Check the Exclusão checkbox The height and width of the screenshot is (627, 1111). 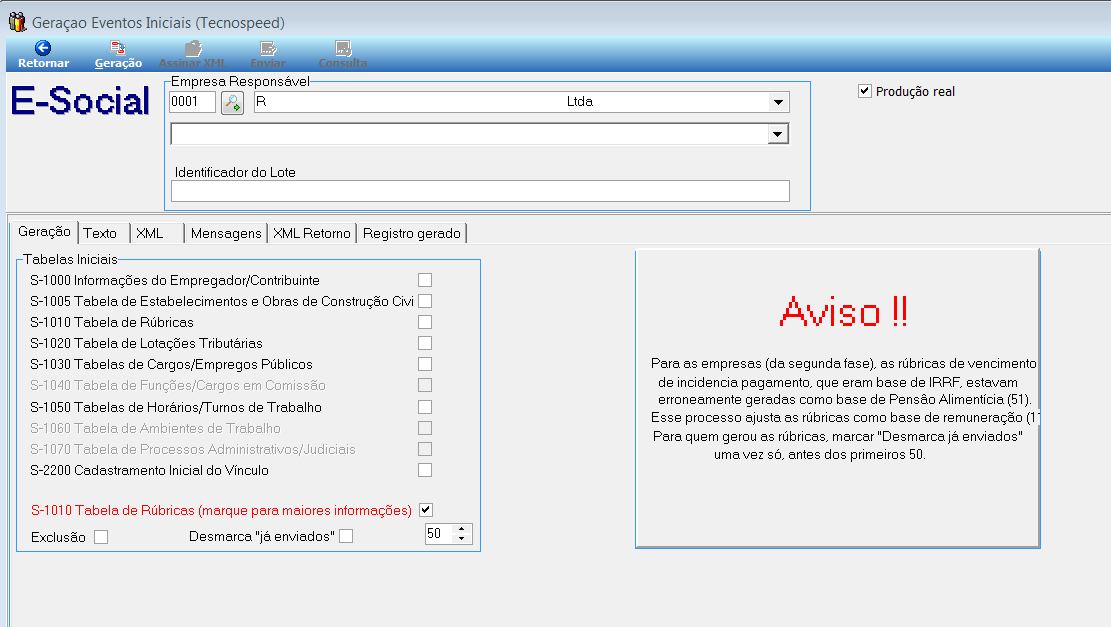pyautogui.click(x=101, y=537)
